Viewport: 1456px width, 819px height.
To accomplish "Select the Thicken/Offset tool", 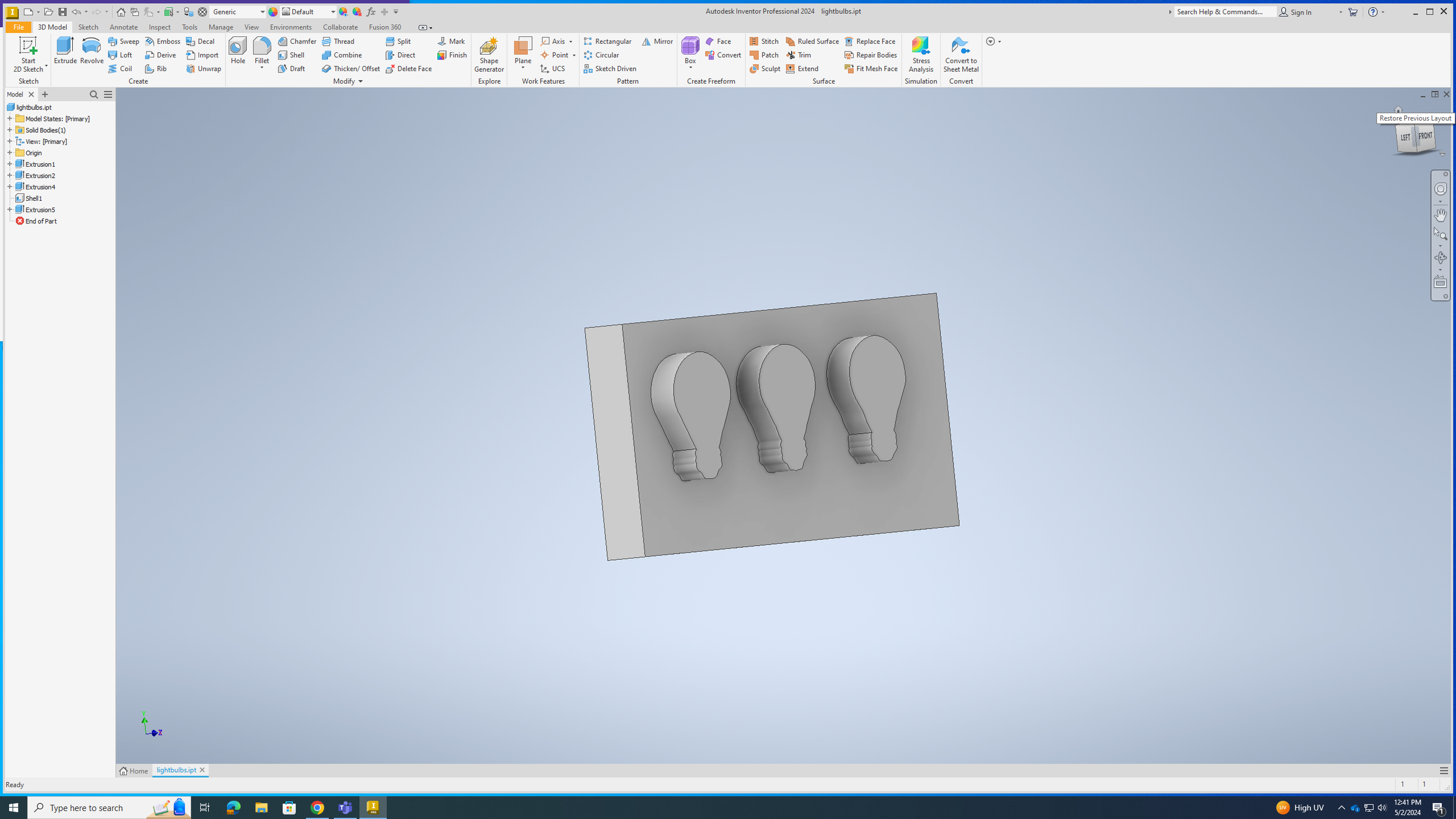I will point(351,69).
